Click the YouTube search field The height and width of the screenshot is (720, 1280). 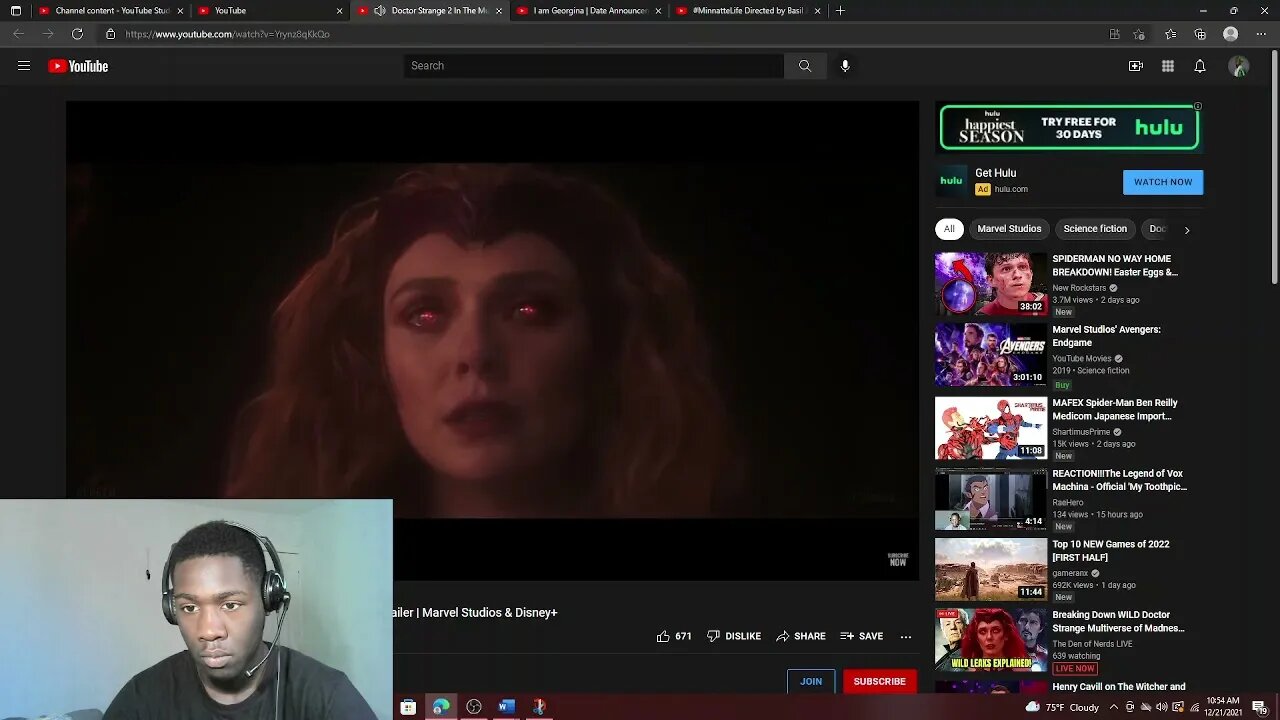(x=594, y=66)
